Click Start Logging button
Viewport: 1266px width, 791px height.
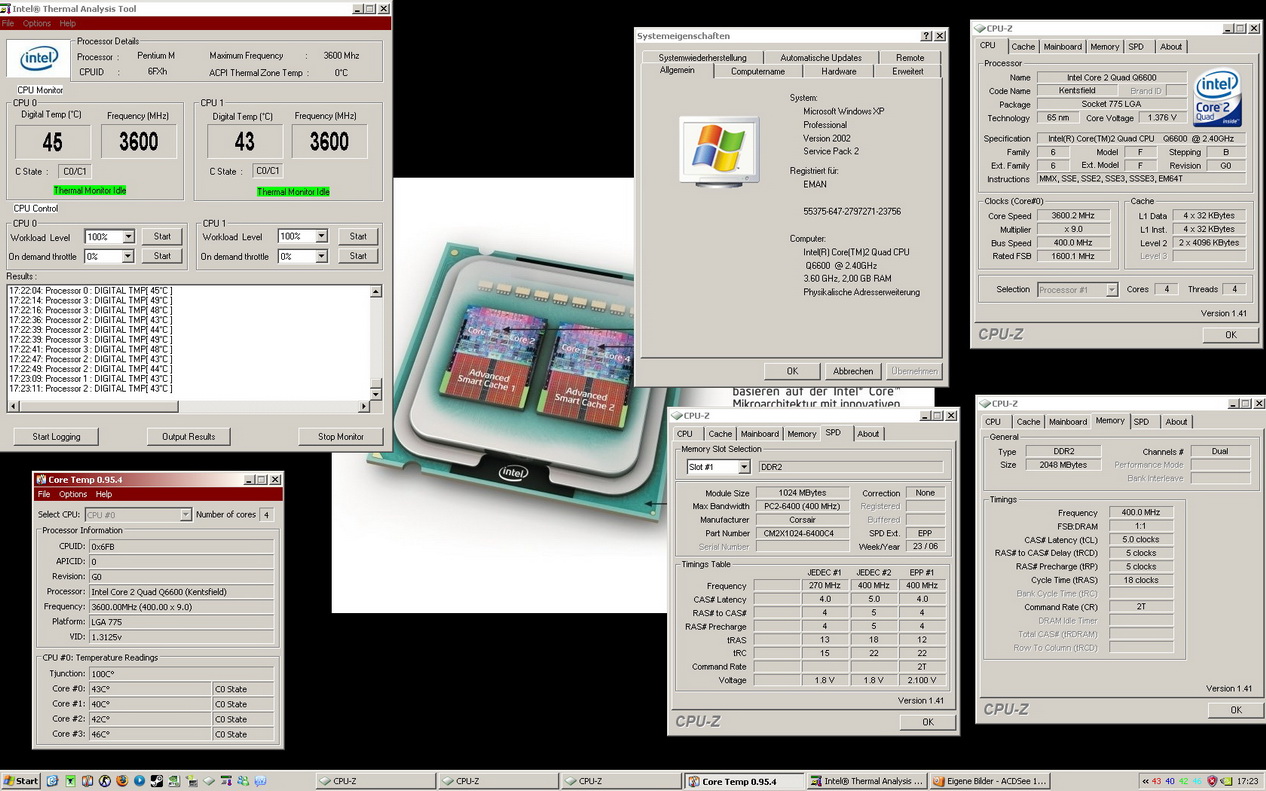(x=55, y=437)
